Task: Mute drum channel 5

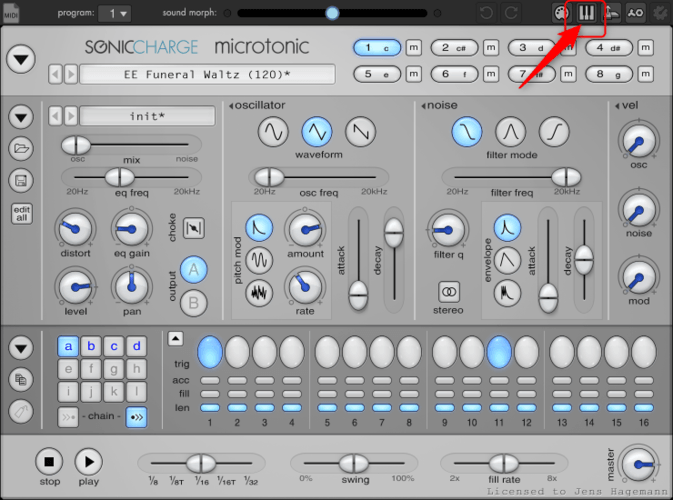Action: click(x=414, y=74)
